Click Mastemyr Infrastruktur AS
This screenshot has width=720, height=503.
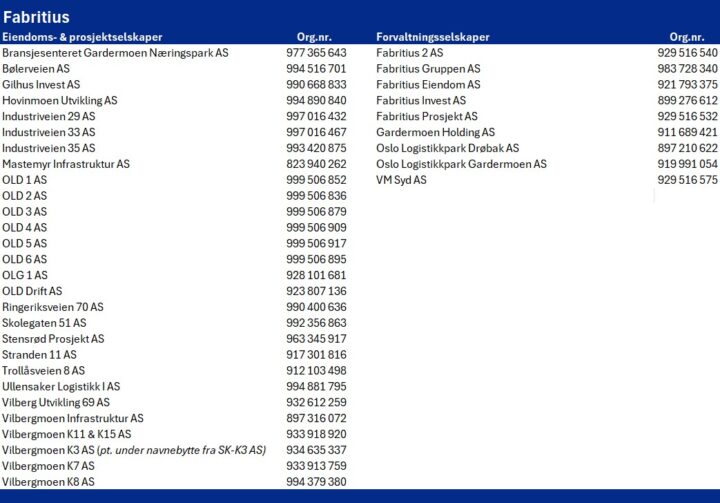pos(66,164)
